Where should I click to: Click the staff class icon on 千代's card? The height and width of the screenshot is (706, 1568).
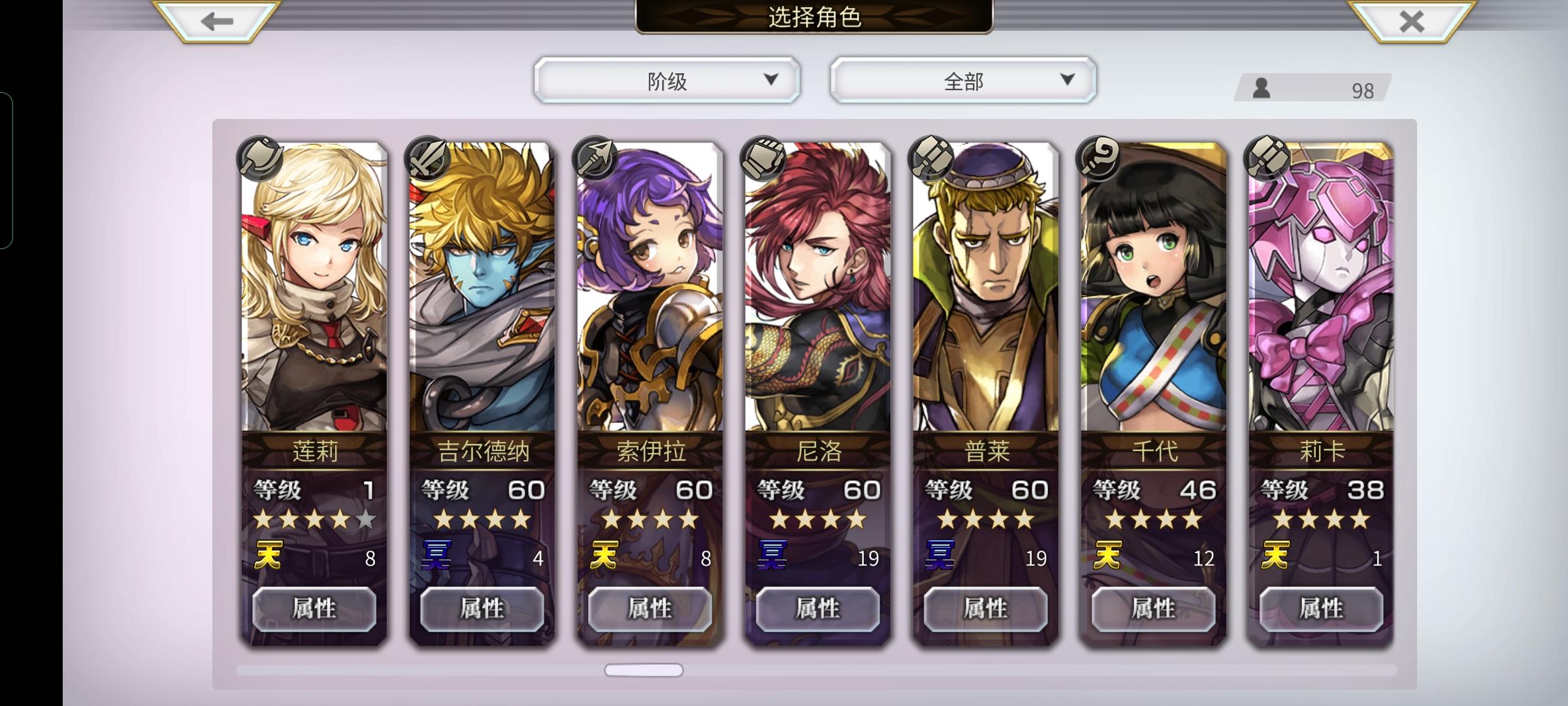[1099, 158]
